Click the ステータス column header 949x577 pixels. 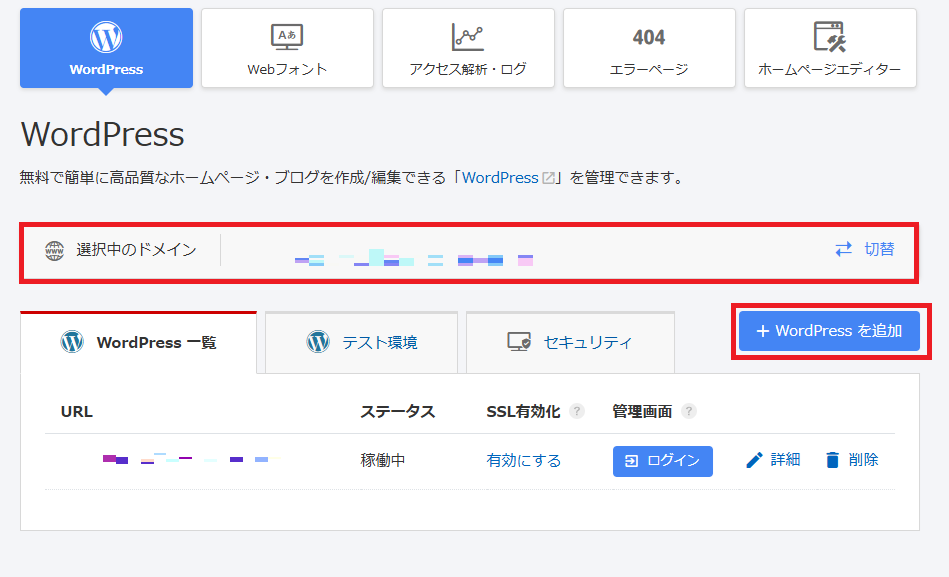(398, 412)
